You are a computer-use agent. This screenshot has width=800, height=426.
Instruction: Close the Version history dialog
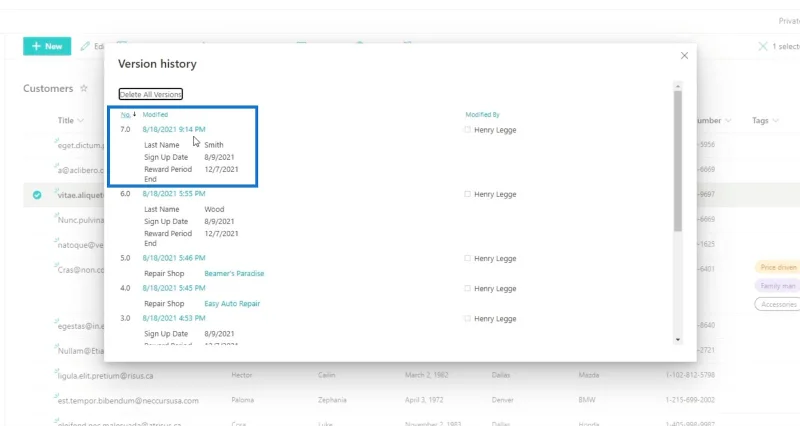pyautogui.click(x=684, y=56)
